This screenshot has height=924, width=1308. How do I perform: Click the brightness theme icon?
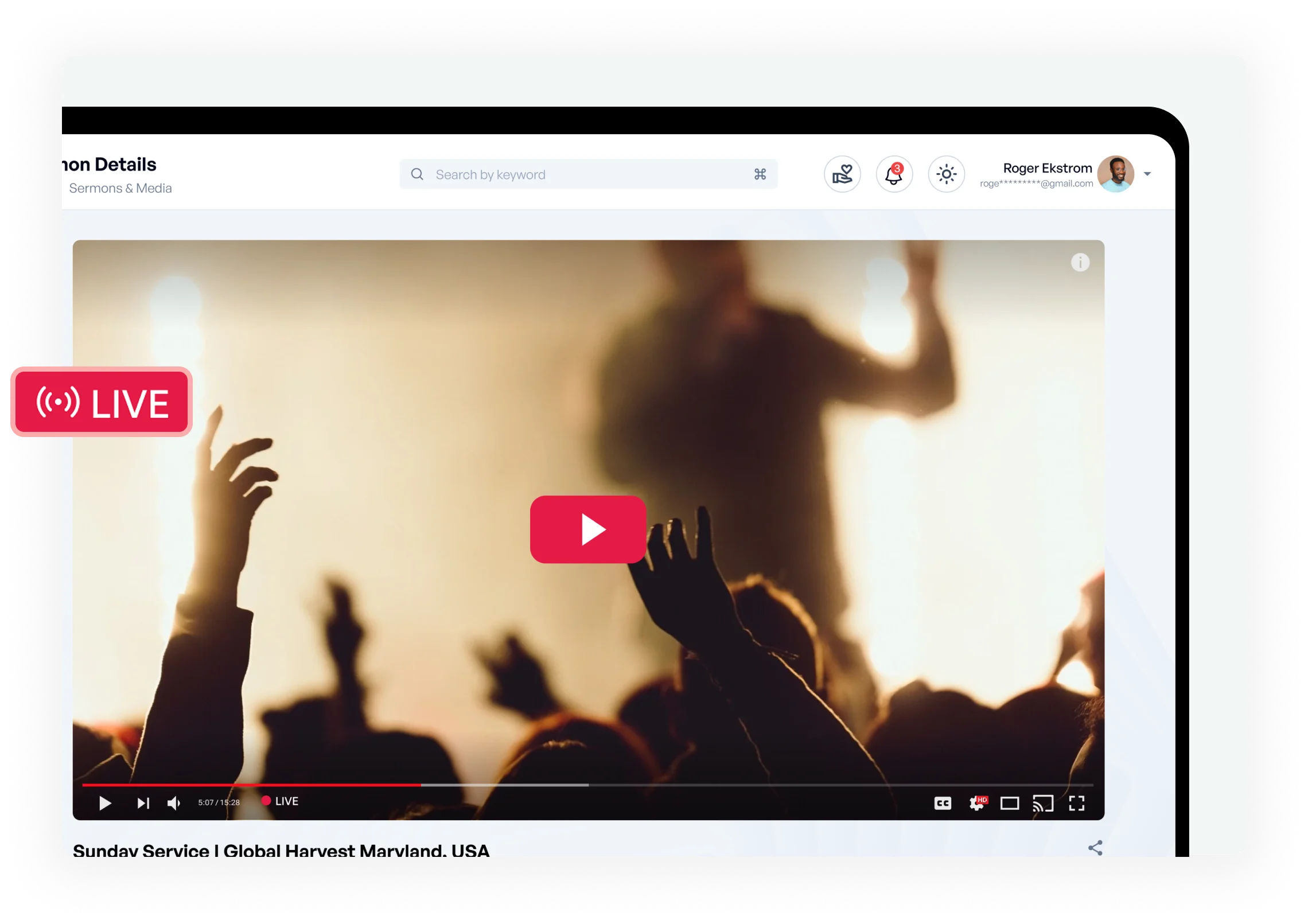click(x=946, y=174)
